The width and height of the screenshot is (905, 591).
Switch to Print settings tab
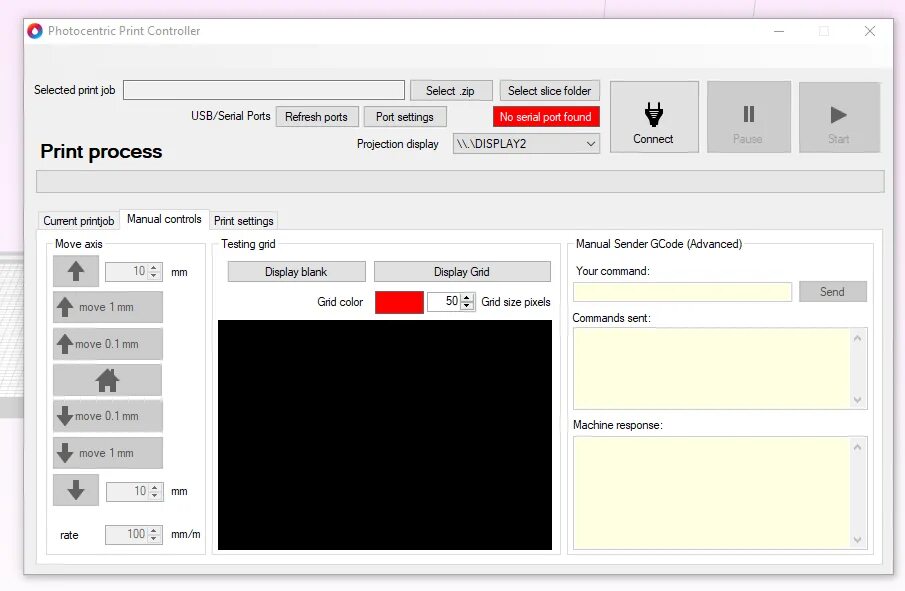244,221
